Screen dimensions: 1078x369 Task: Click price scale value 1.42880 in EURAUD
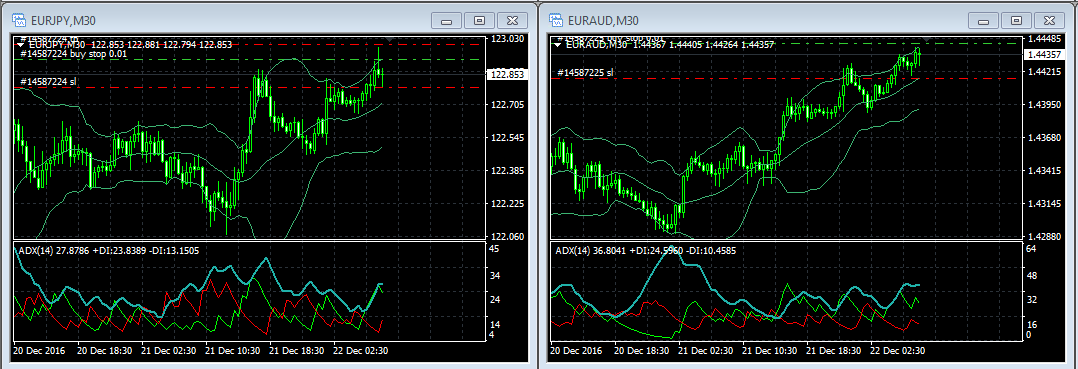[x=1046, y=236]
